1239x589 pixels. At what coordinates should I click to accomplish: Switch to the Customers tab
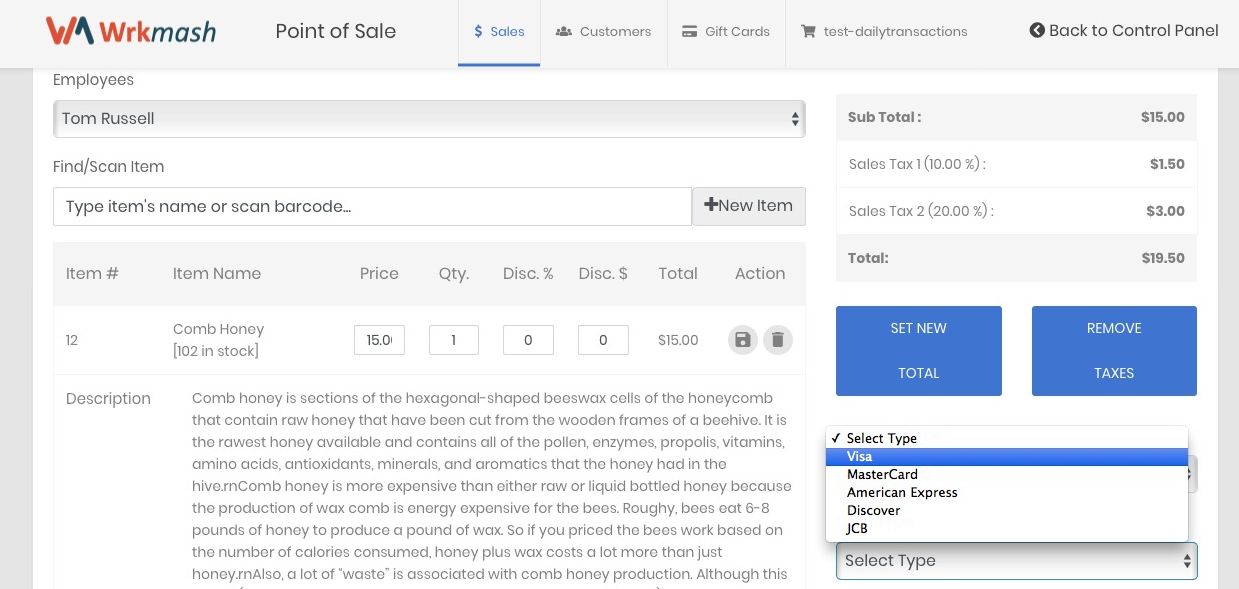603,32
